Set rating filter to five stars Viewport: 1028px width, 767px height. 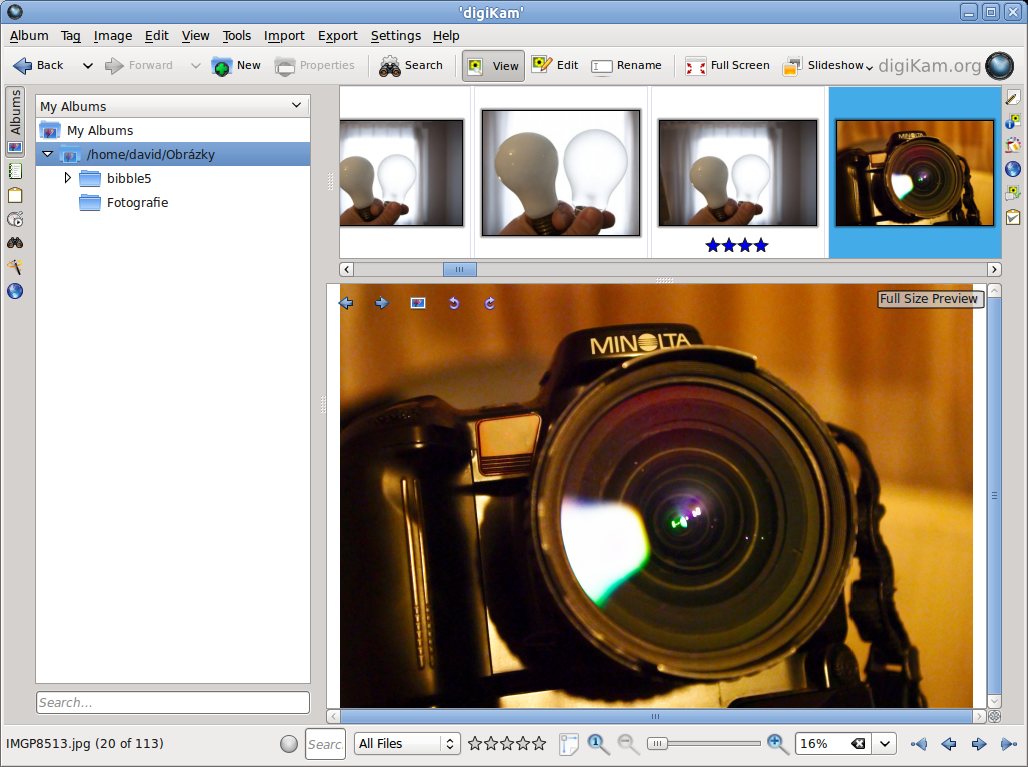pyautogui.click(x=539, y=743)
